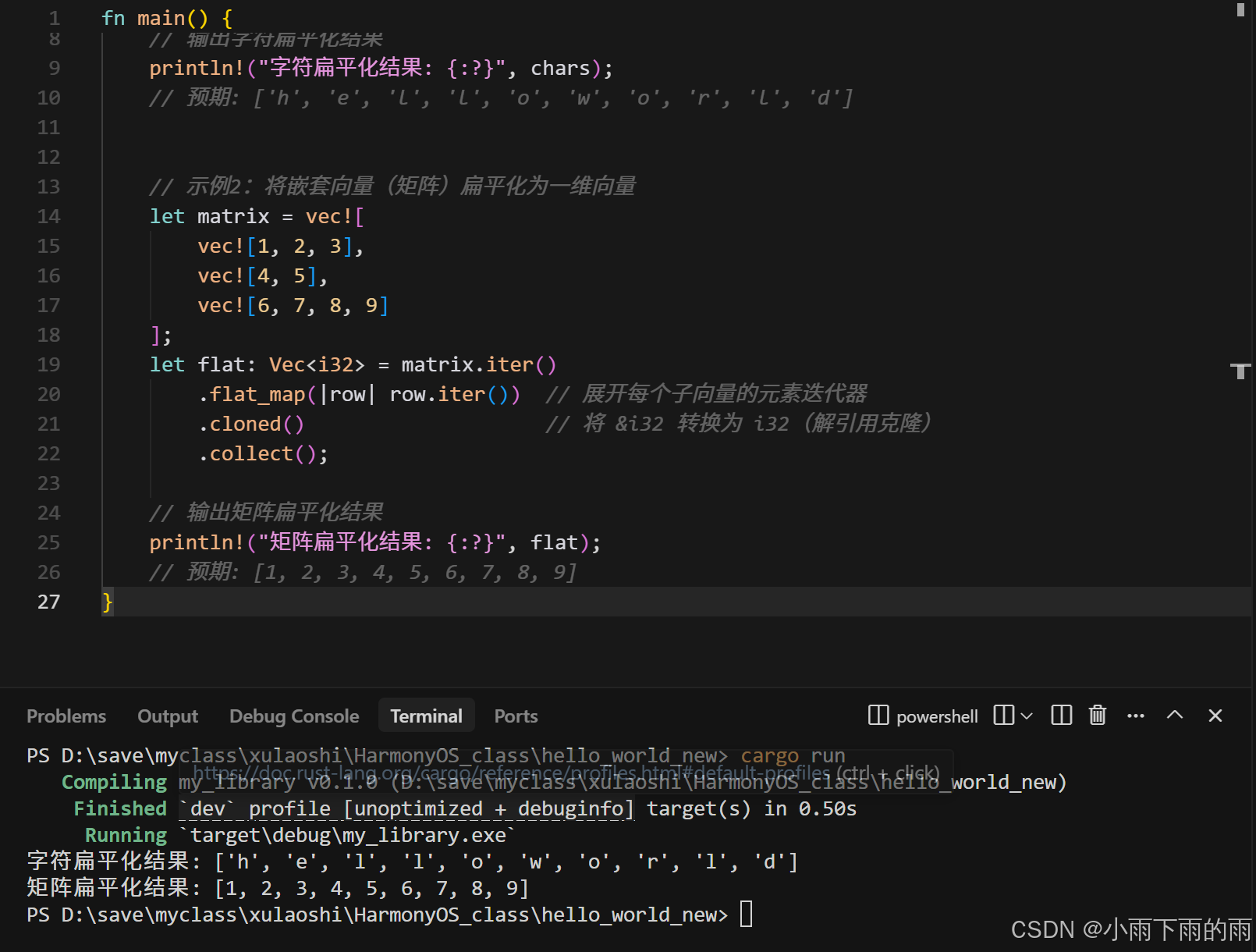
Task: Click the new terminal split-layout icon
Action: coord(1004,716)
